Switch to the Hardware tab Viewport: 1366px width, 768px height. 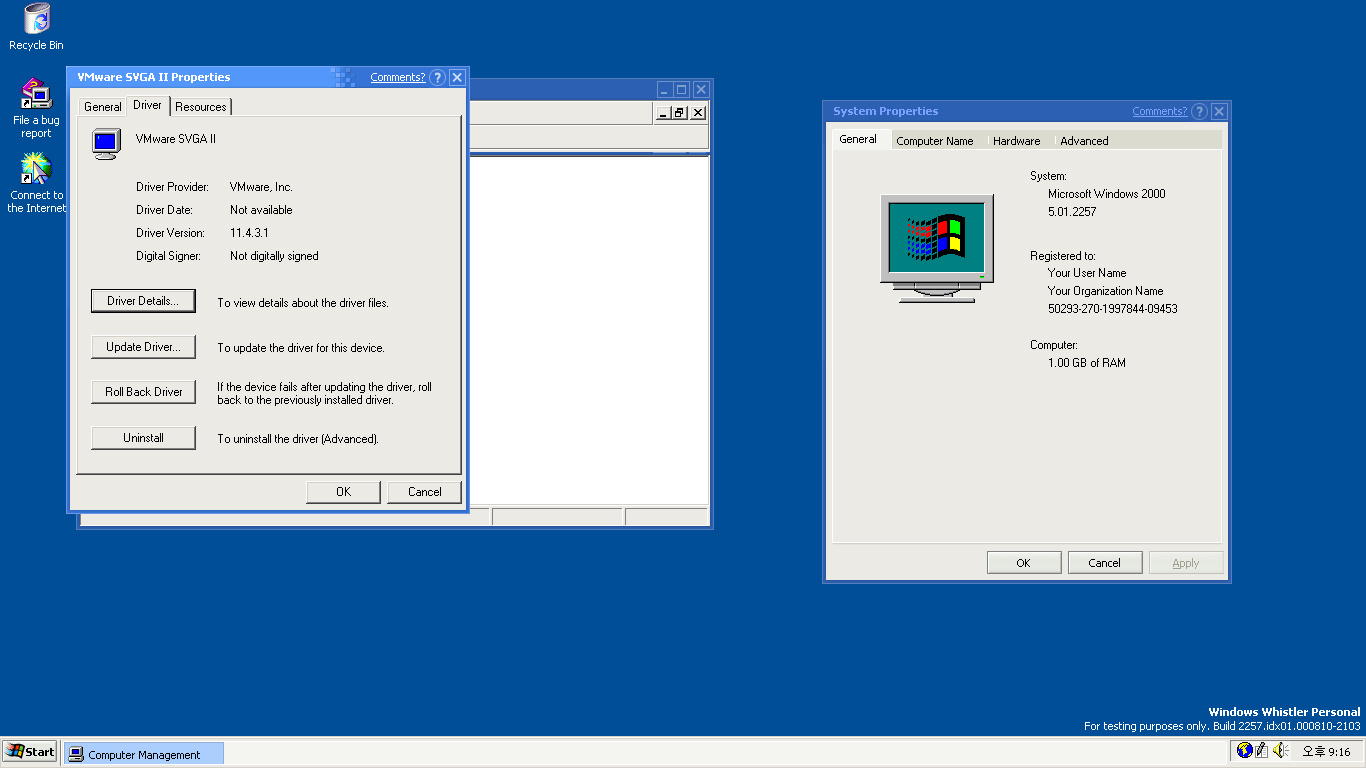[x=1017, y=141]
